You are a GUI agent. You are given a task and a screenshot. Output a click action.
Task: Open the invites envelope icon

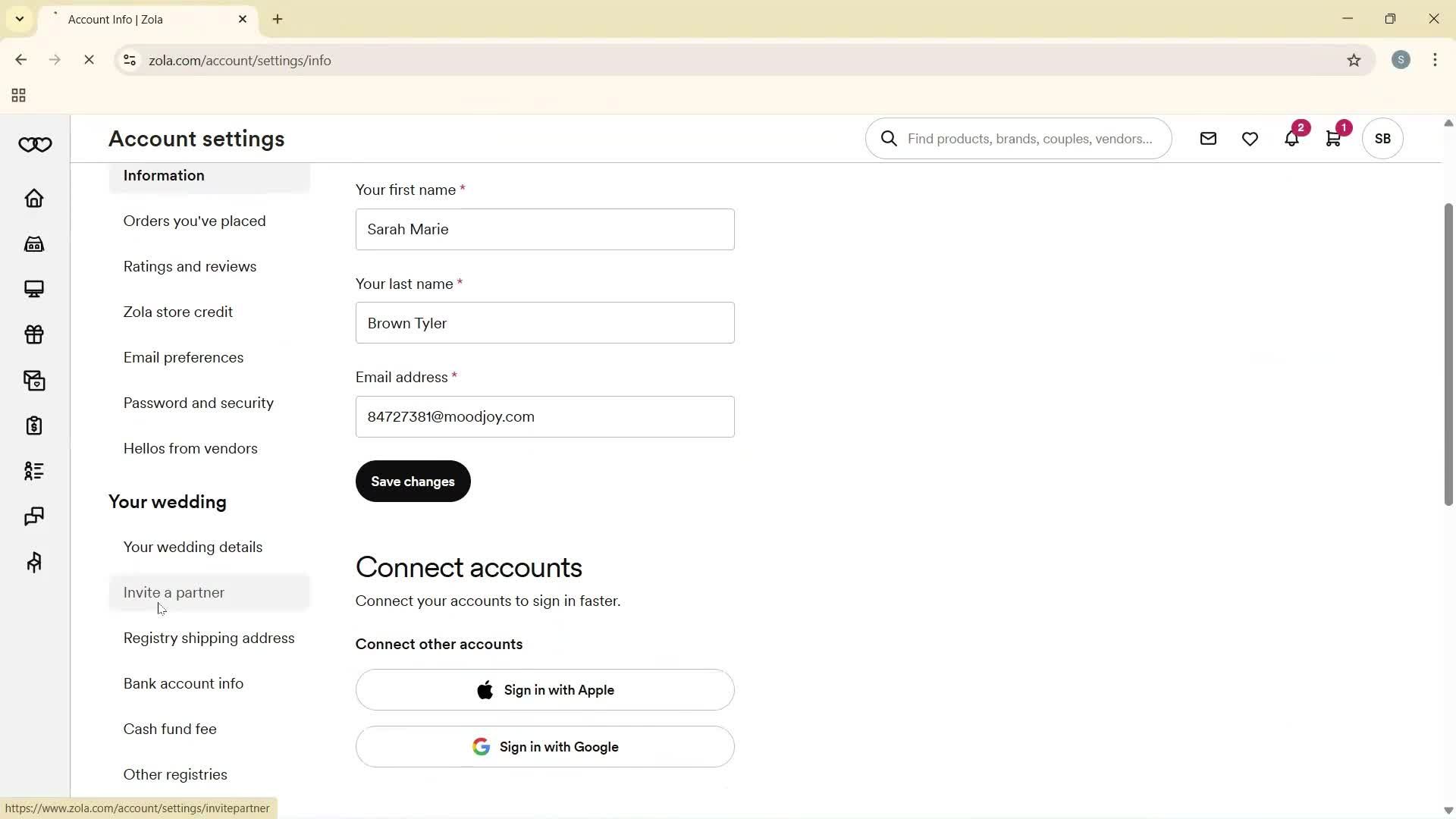[34, 380]
